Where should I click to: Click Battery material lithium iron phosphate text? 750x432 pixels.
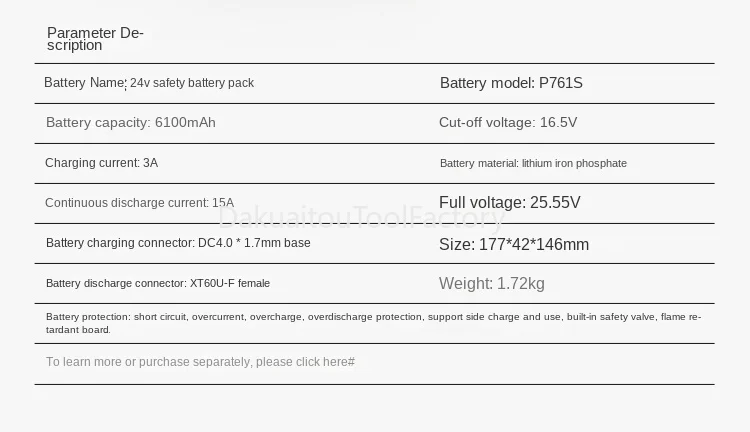coord(533,163)
